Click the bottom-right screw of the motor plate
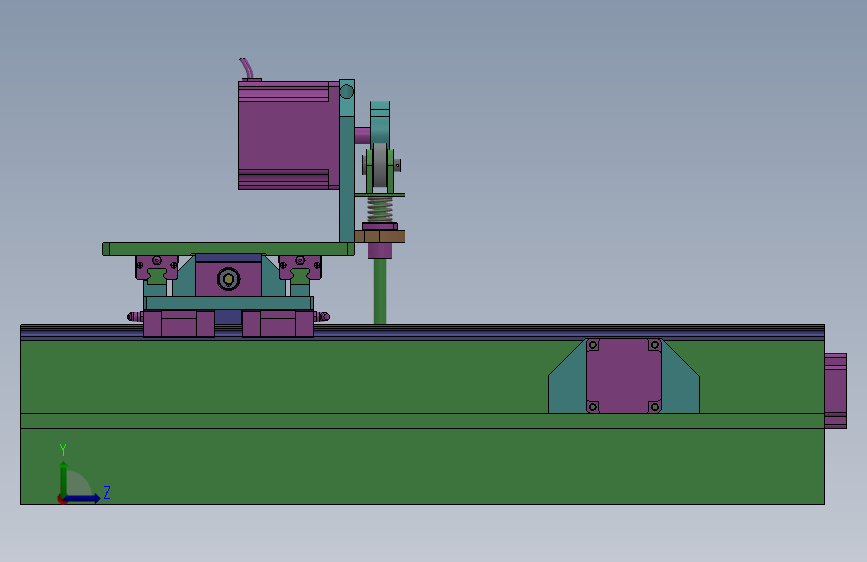The width and height of the screenshot is (867, 562). [655, 407]
